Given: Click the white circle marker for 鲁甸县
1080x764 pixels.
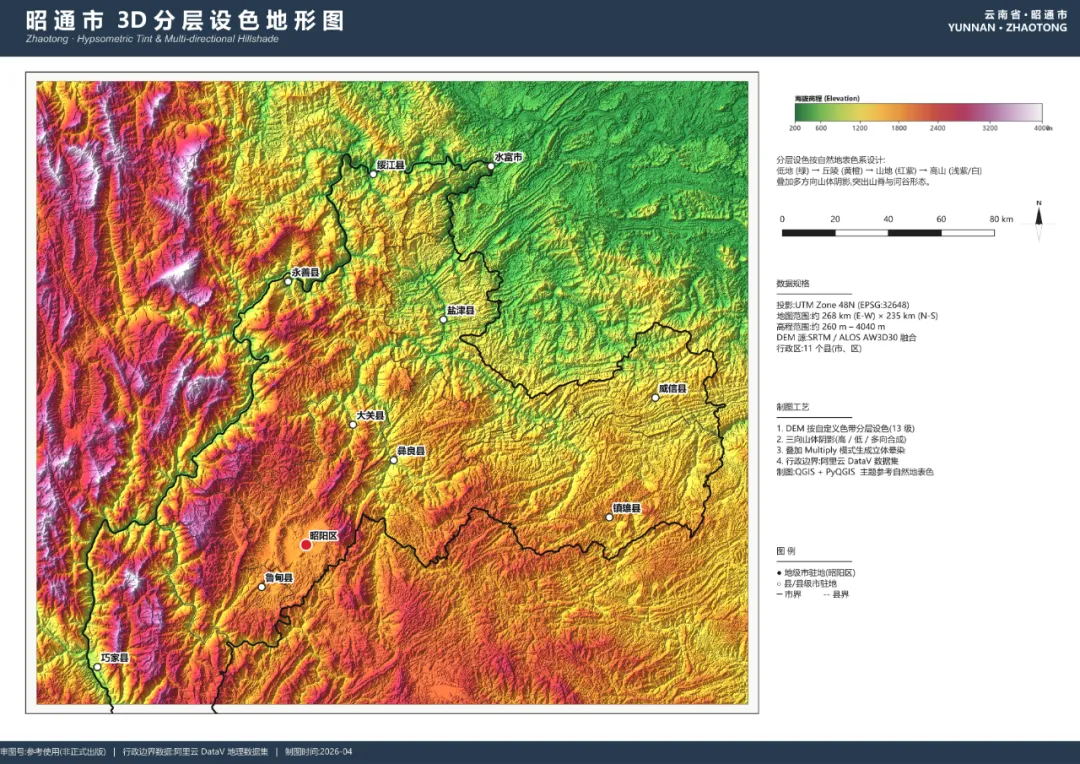Looking at the screenshot, I should click(x=262, y=587).
